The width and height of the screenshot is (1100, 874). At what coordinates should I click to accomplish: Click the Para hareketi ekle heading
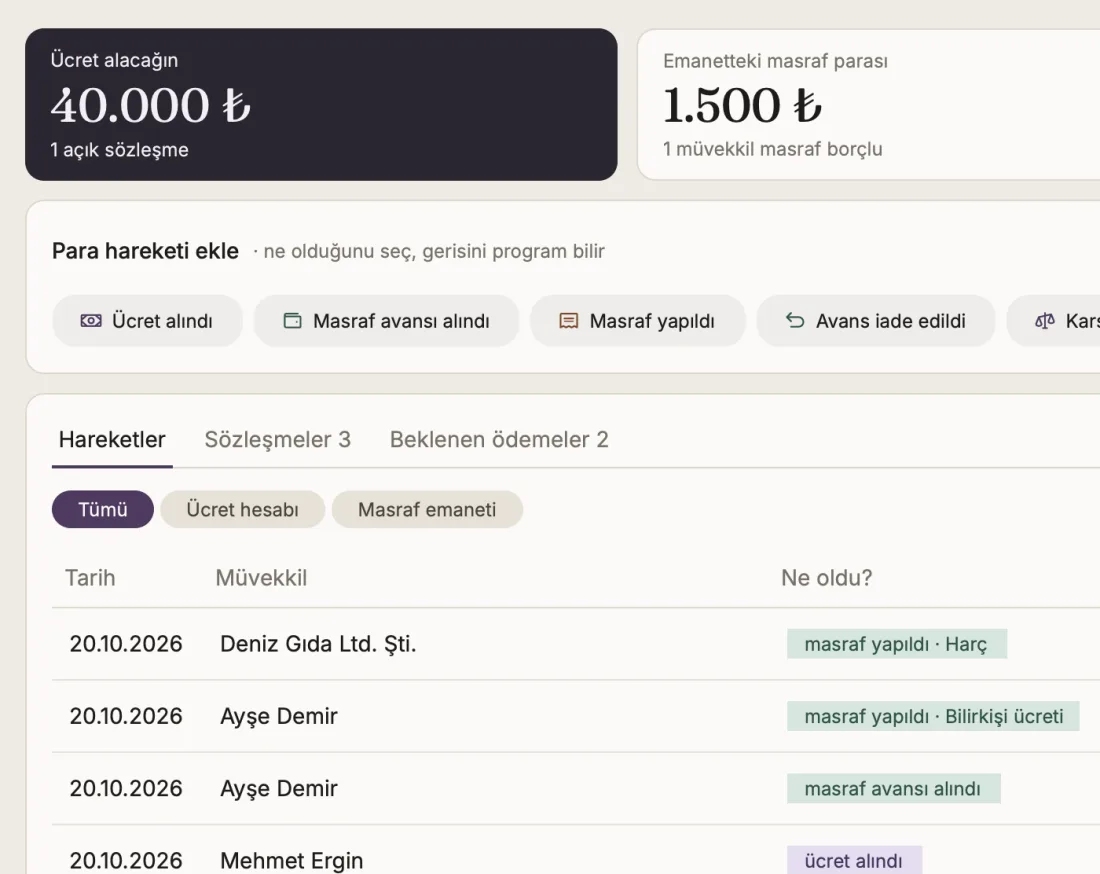[145, 251]
